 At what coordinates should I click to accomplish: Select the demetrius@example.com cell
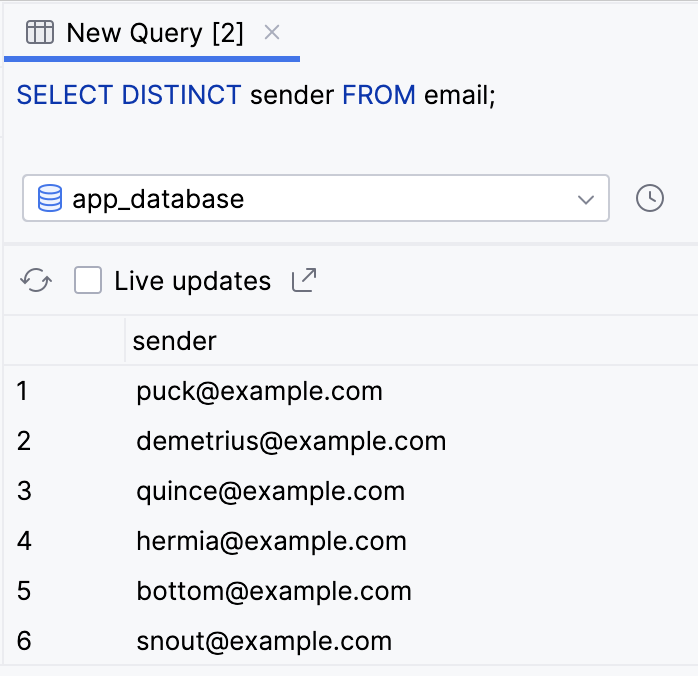tap(290, 441)
